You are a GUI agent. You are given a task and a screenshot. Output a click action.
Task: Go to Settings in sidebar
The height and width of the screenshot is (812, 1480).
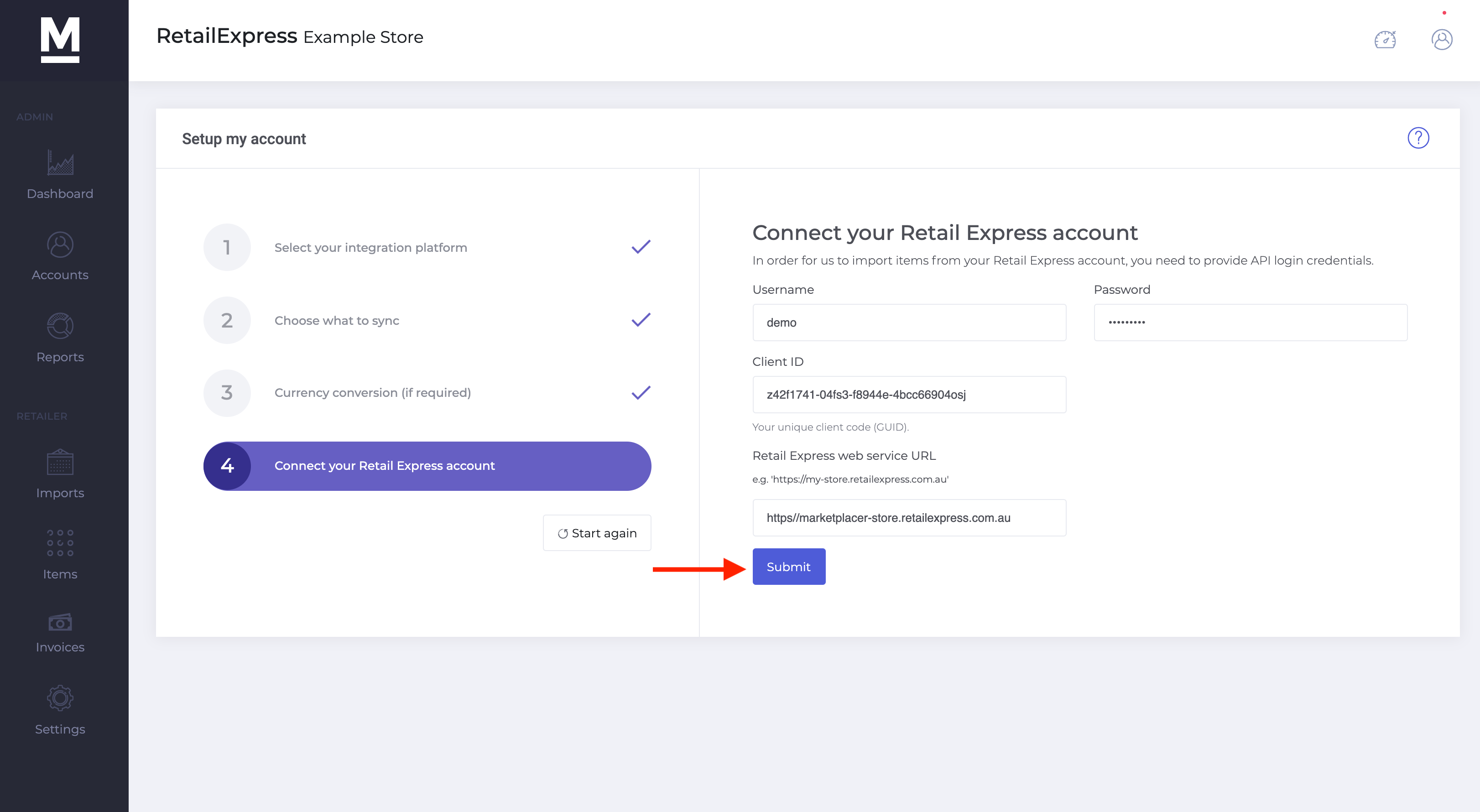60,729
